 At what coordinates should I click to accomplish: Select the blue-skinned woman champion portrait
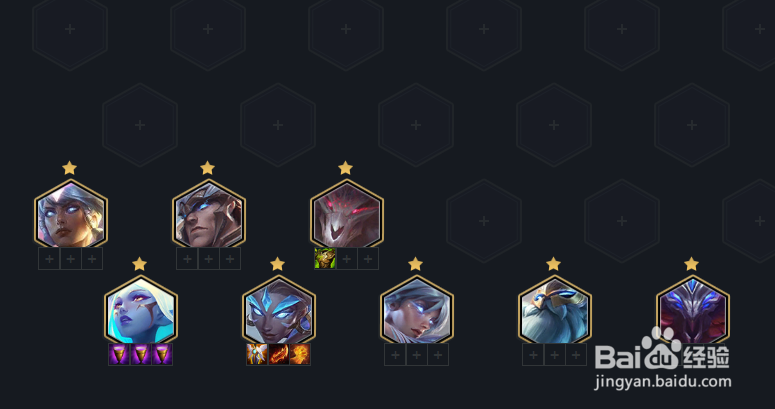[x=141, y=310]
